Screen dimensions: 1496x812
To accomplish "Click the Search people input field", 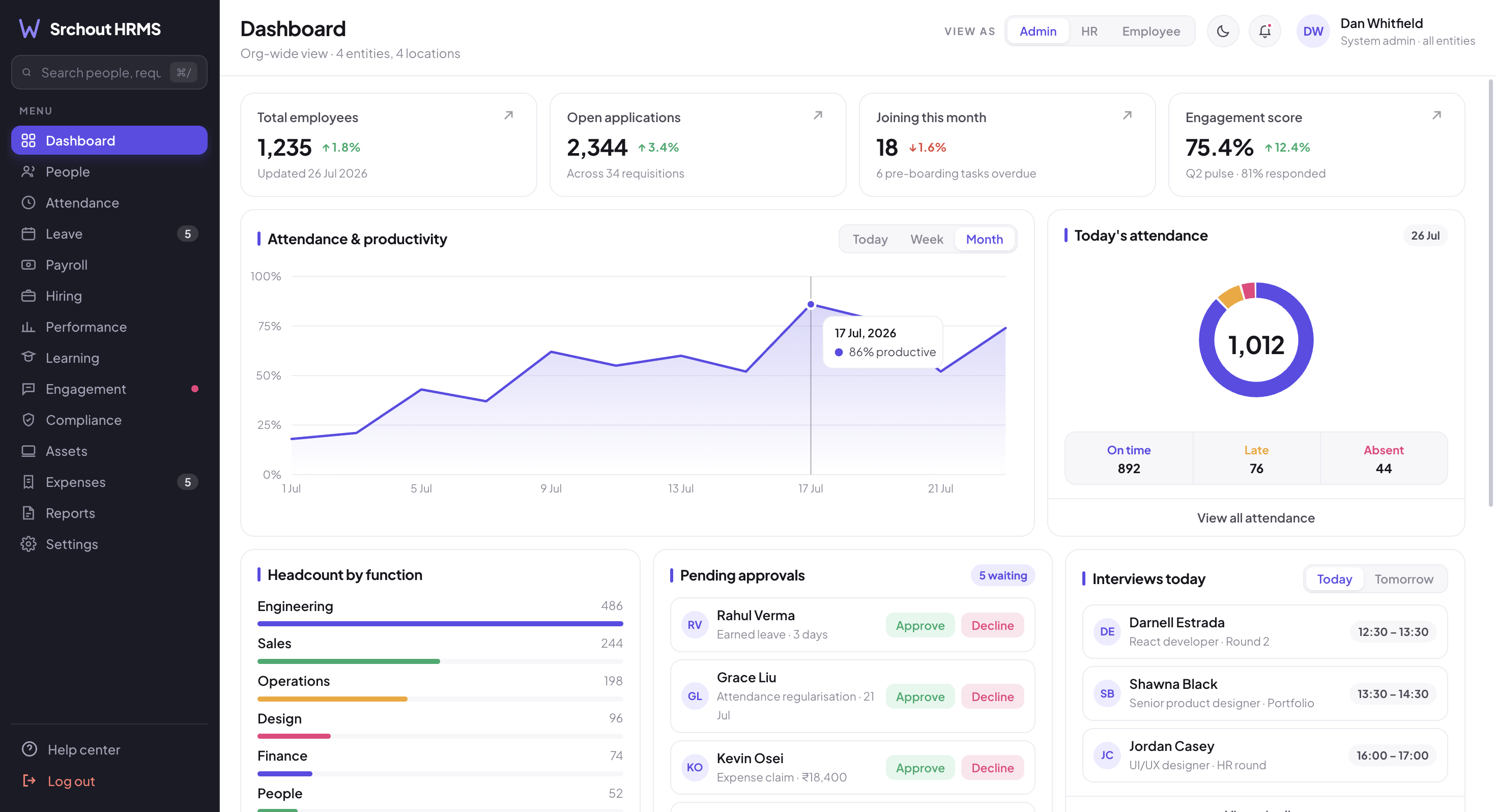I will 109,73.
